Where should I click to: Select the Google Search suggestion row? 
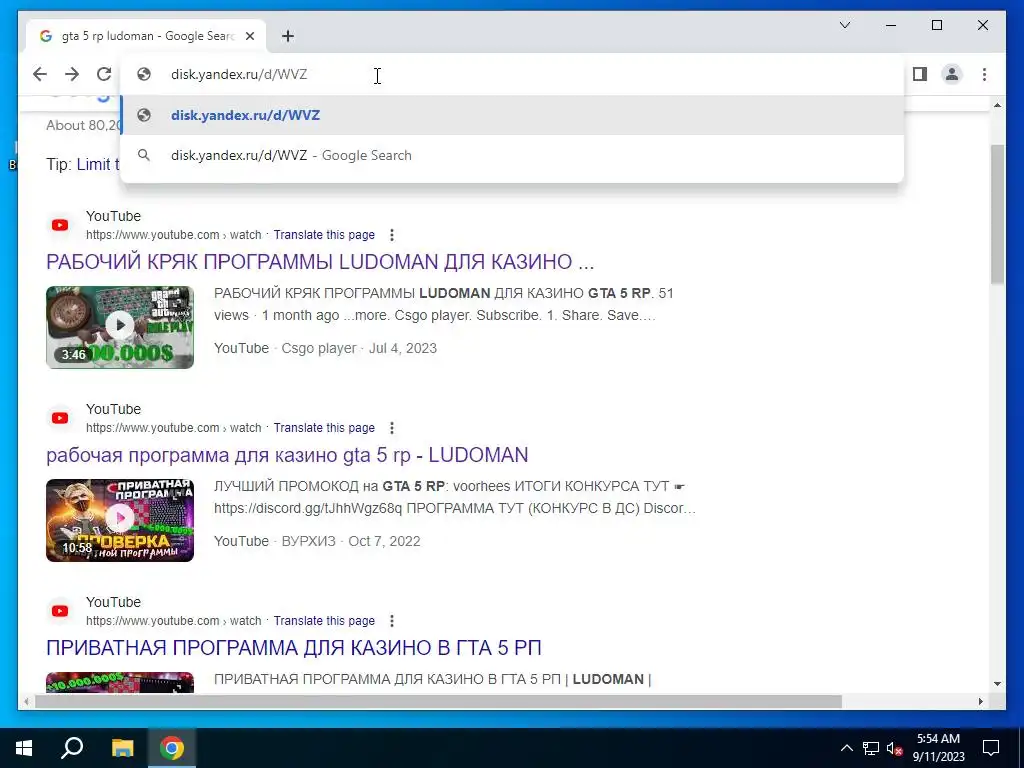(512, 155)
